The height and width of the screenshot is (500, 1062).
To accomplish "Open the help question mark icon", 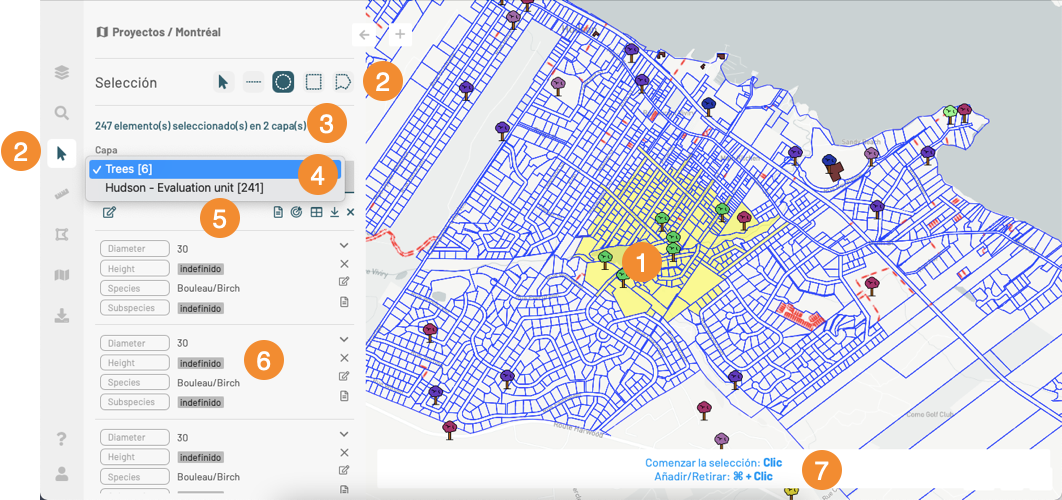I will coord(62,439).
